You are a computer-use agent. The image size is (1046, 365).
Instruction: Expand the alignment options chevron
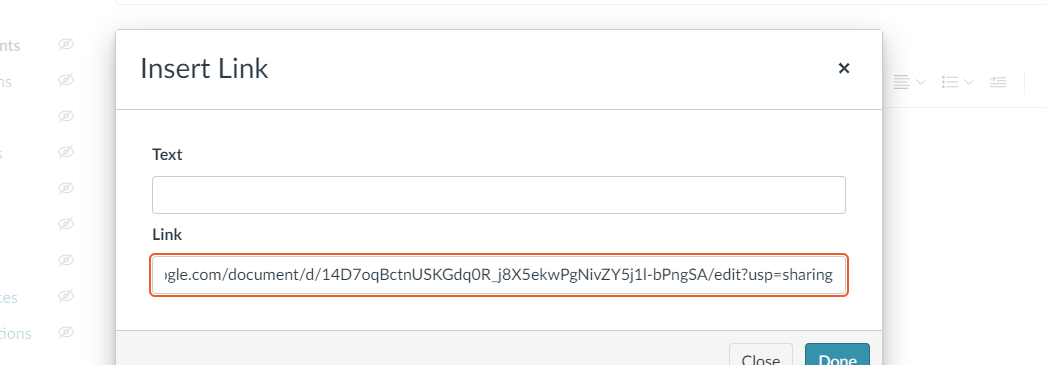click(x=921, y=82)
